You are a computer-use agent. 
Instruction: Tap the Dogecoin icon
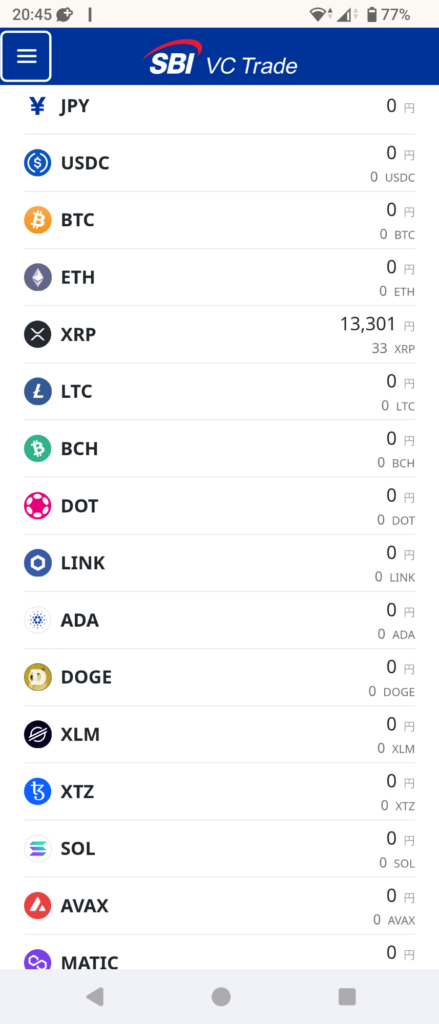(x=37, y=677)
